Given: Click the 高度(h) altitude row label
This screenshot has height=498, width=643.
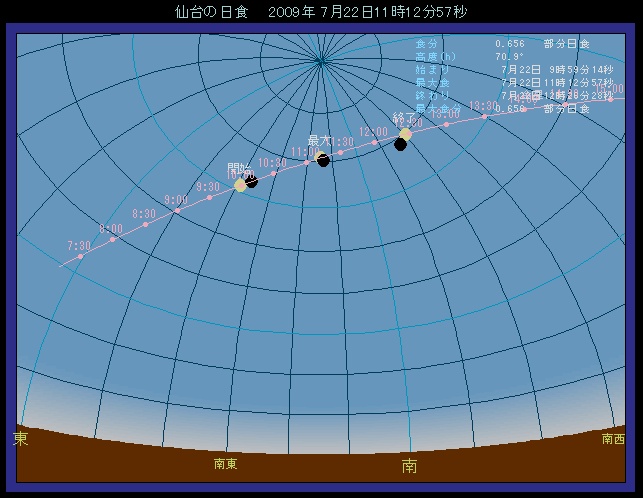Looking at the screenshot, I should coord(434,56).
